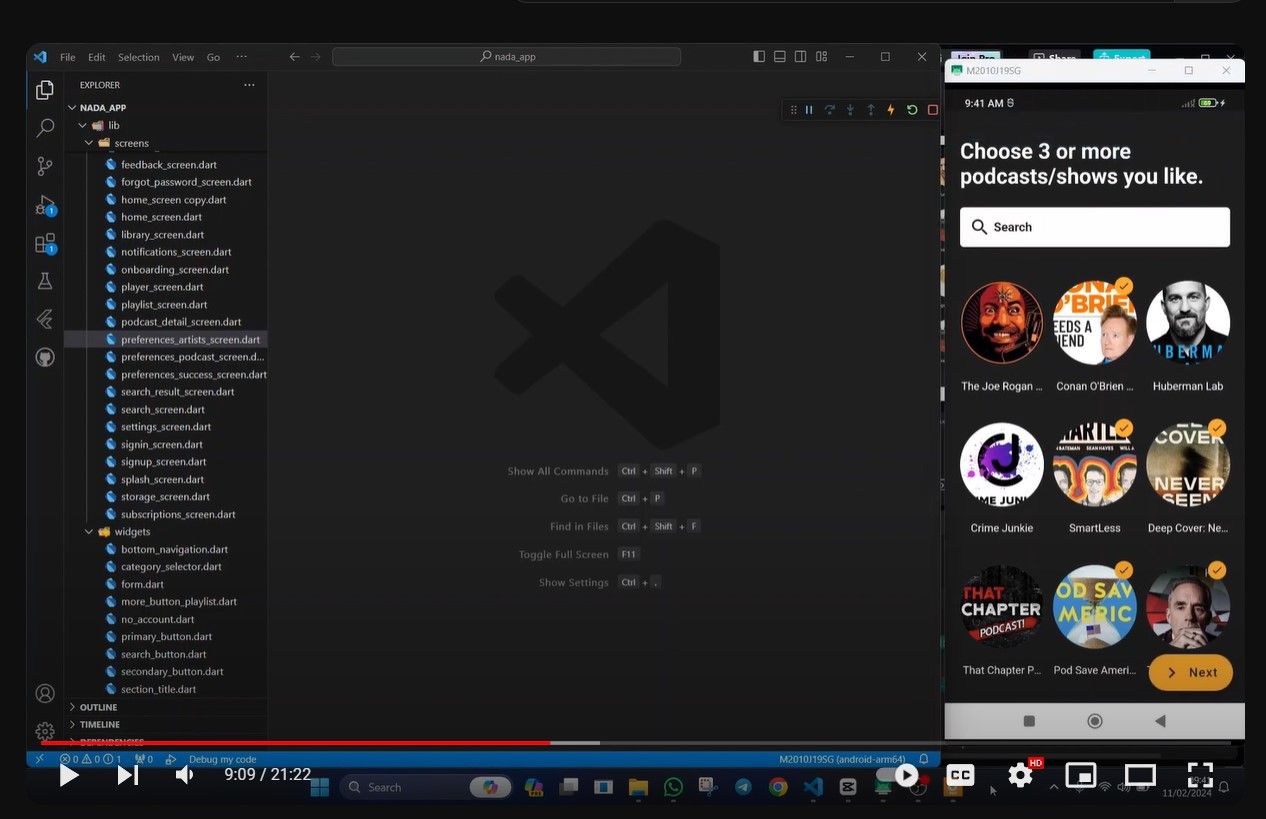Open the View menu

[183, 57]
